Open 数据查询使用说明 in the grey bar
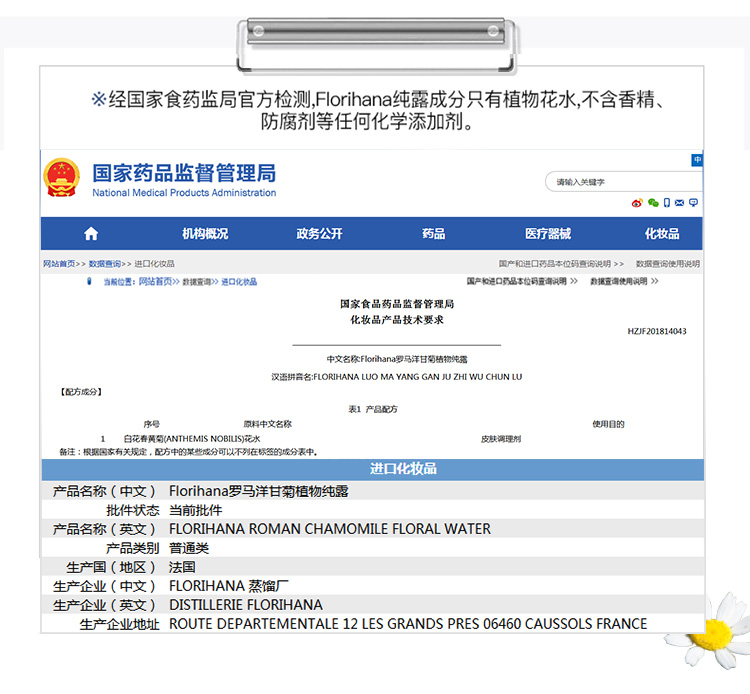The height and width of the screenshot is (694, 750). 668,264
